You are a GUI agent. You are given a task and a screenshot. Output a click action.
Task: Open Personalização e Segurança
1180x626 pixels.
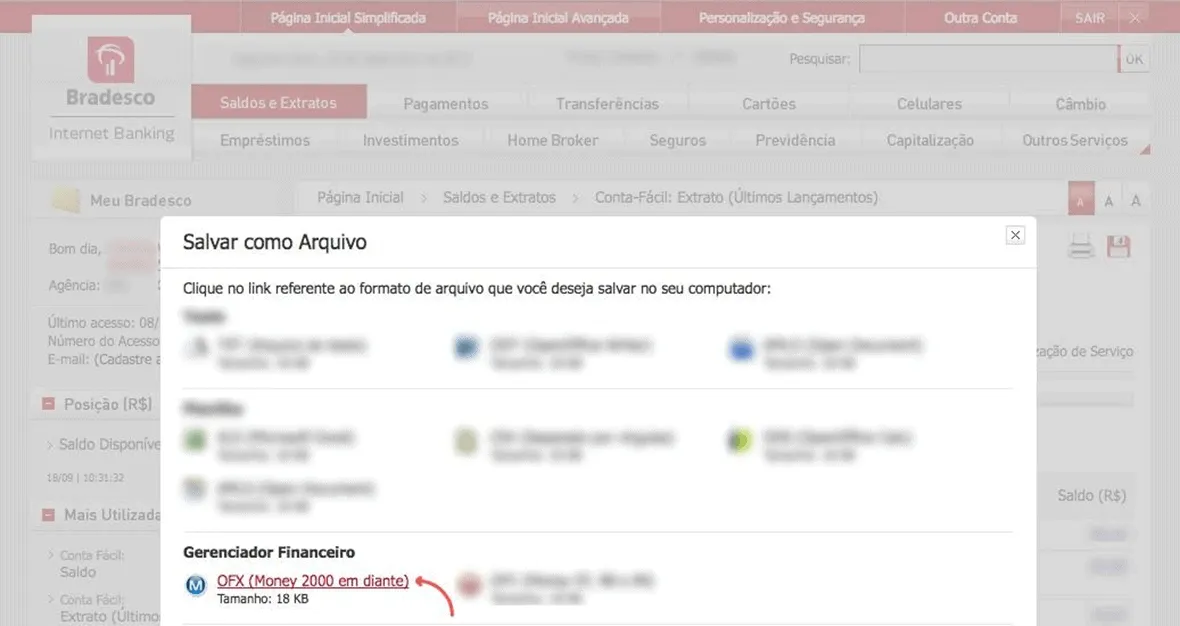click(x=781, y=17)
